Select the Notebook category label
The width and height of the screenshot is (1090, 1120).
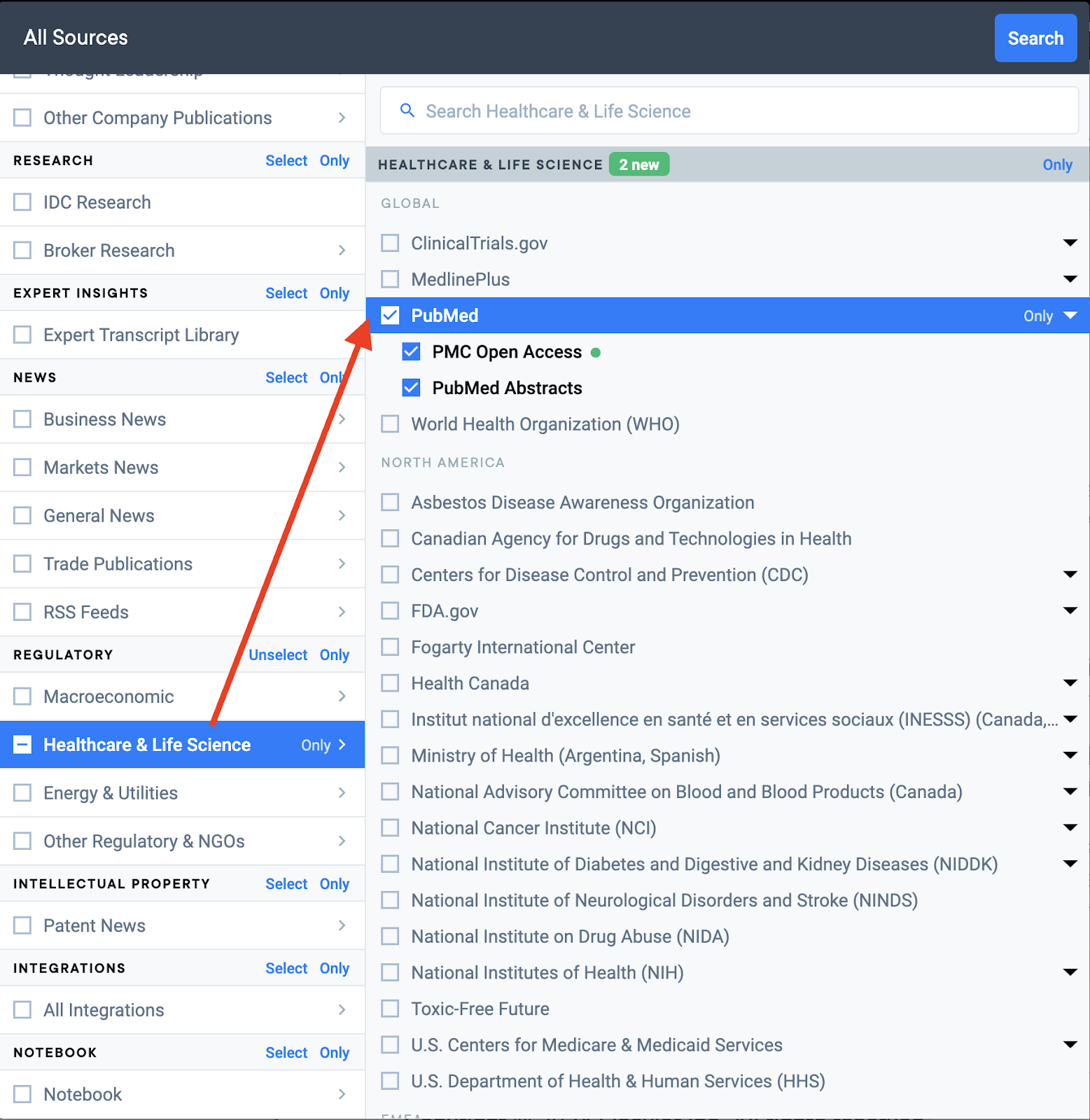click(x=83, y=1094)
